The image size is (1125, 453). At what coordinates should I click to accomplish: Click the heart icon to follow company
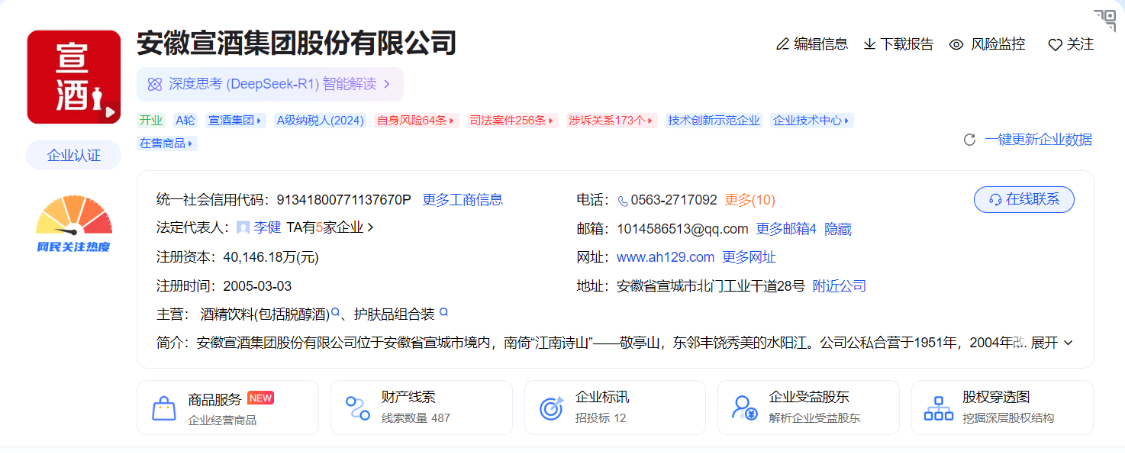pyautogui.click(x=1054, y=44)
